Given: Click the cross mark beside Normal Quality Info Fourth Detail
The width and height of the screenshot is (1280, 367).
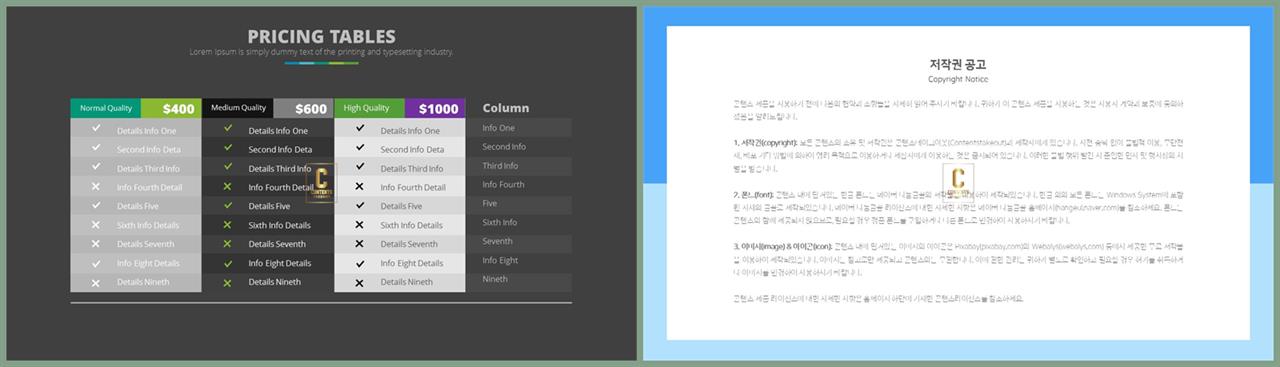Looking at the screenshot, I should click(x=96, y=186).
